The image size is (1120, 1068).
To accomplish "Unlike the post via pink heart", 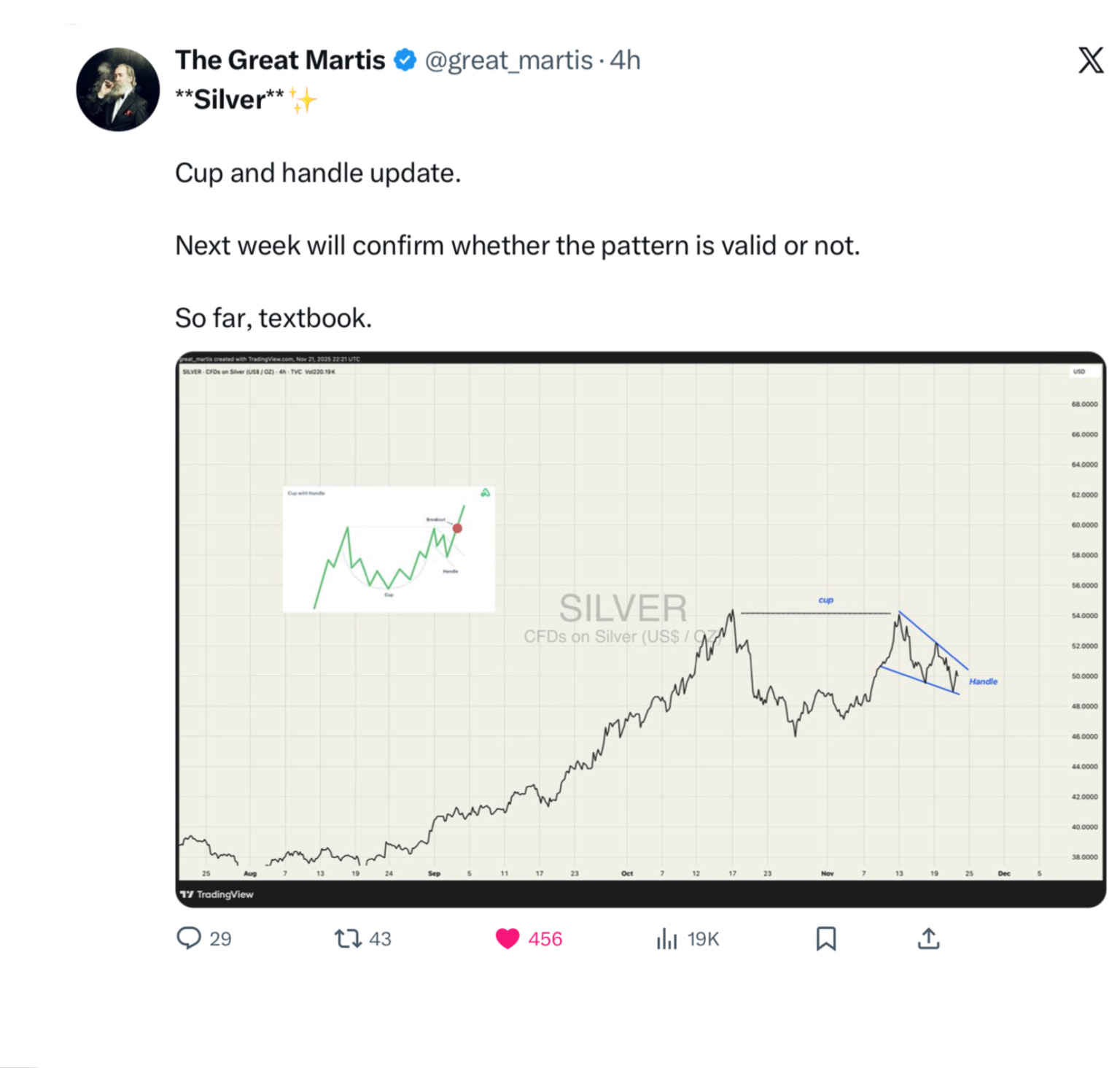I will coord(507,938).
